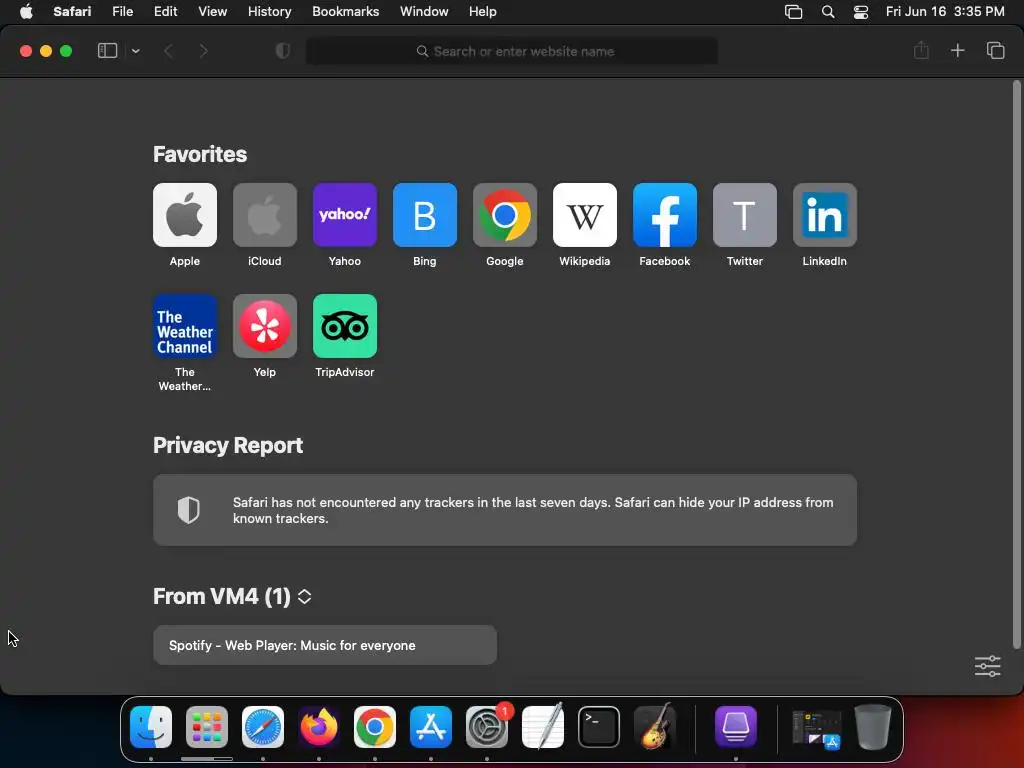This screenshot has width=1024, height=768.
Task: Open the Apple favorite
Action: point(185,215)
